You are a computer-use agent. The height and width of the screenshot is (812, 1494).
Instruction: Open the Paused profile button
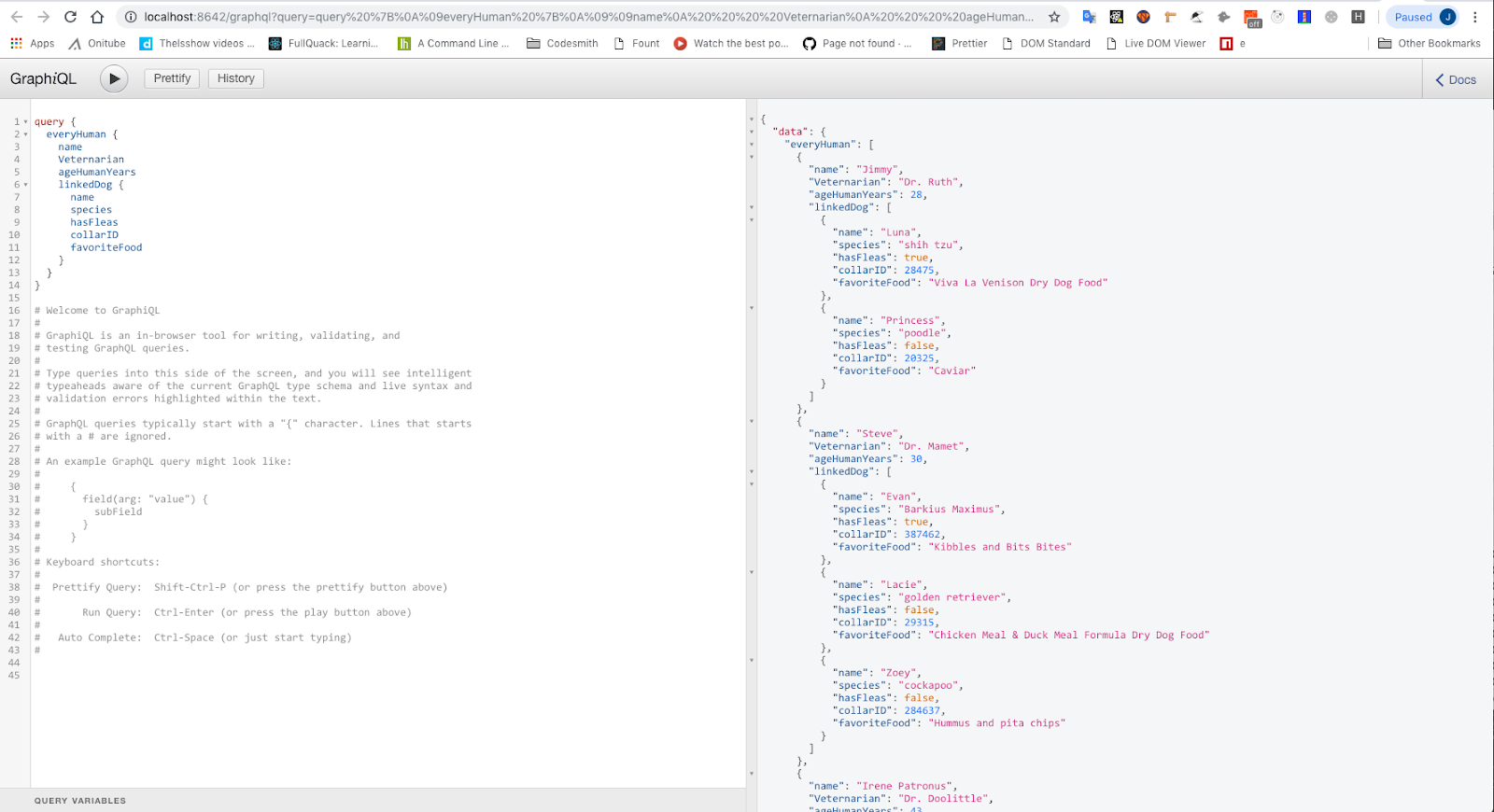click(1424, 17)
